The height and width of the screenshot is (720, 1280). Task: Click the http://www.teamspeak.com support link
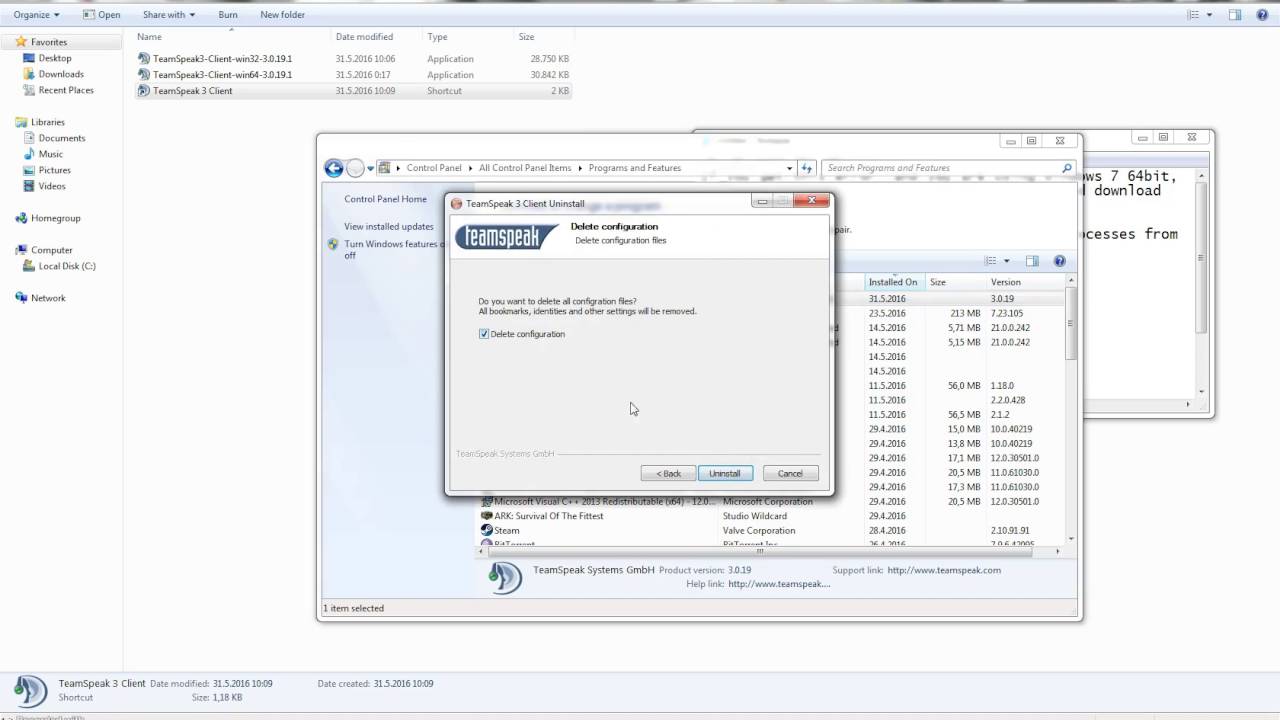[x=944, y=570]
